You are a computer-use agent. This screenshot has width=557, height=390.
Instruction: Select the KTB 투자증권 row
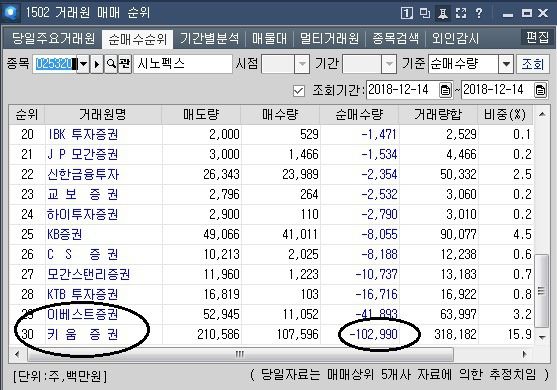tap(271, 294)
